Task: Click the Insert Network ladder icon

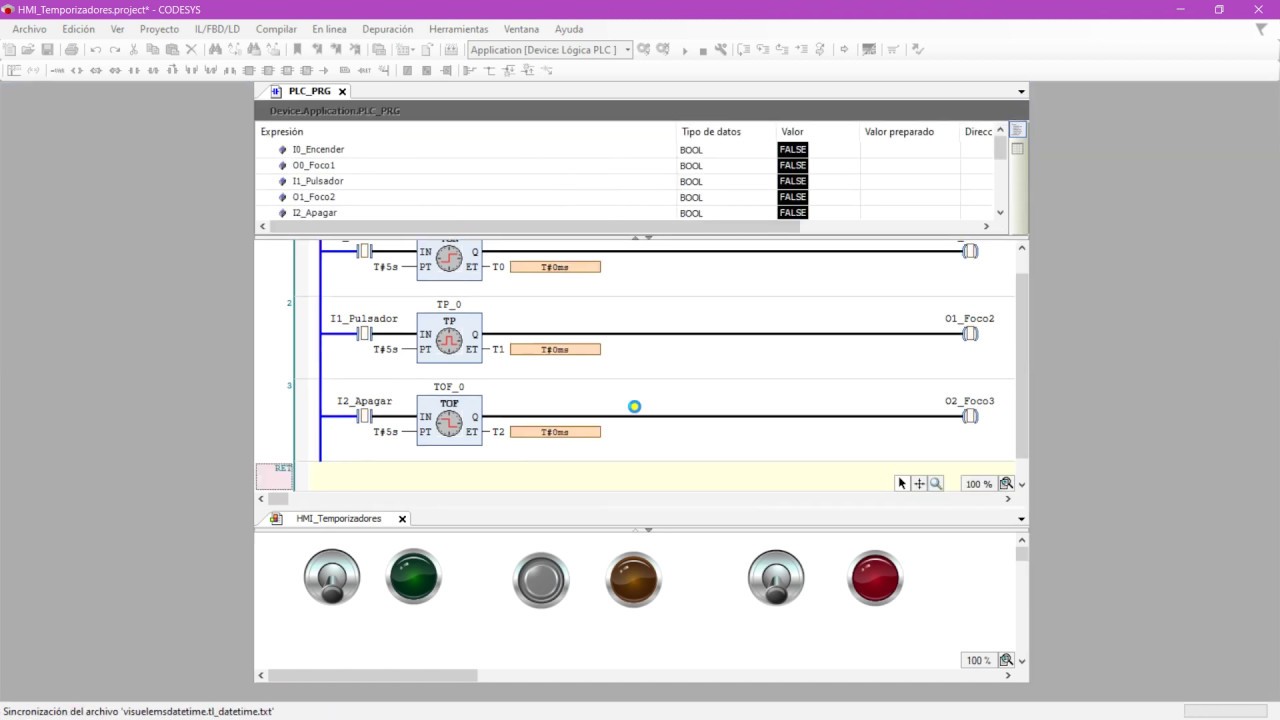Action: (14, 70)
